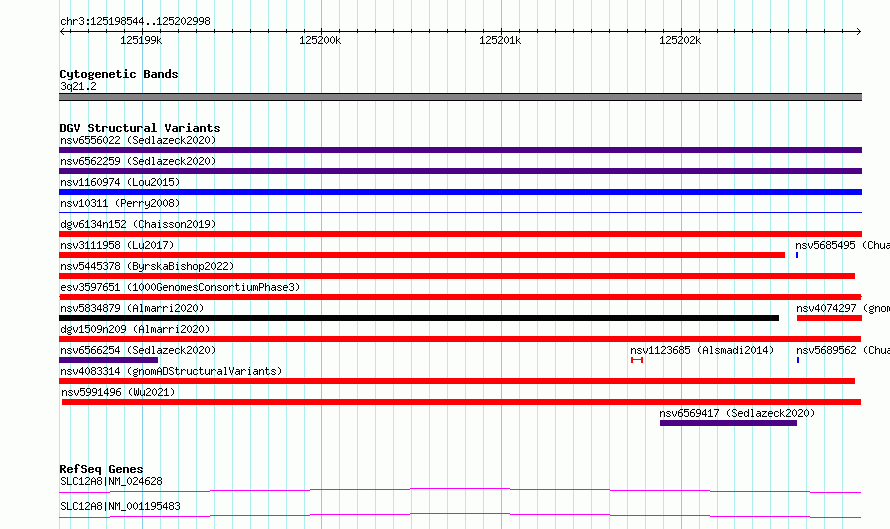Click the nsv5445378 (ByrskaBishop2022) label
Screen dimensions: 890x529
[147, 266]
